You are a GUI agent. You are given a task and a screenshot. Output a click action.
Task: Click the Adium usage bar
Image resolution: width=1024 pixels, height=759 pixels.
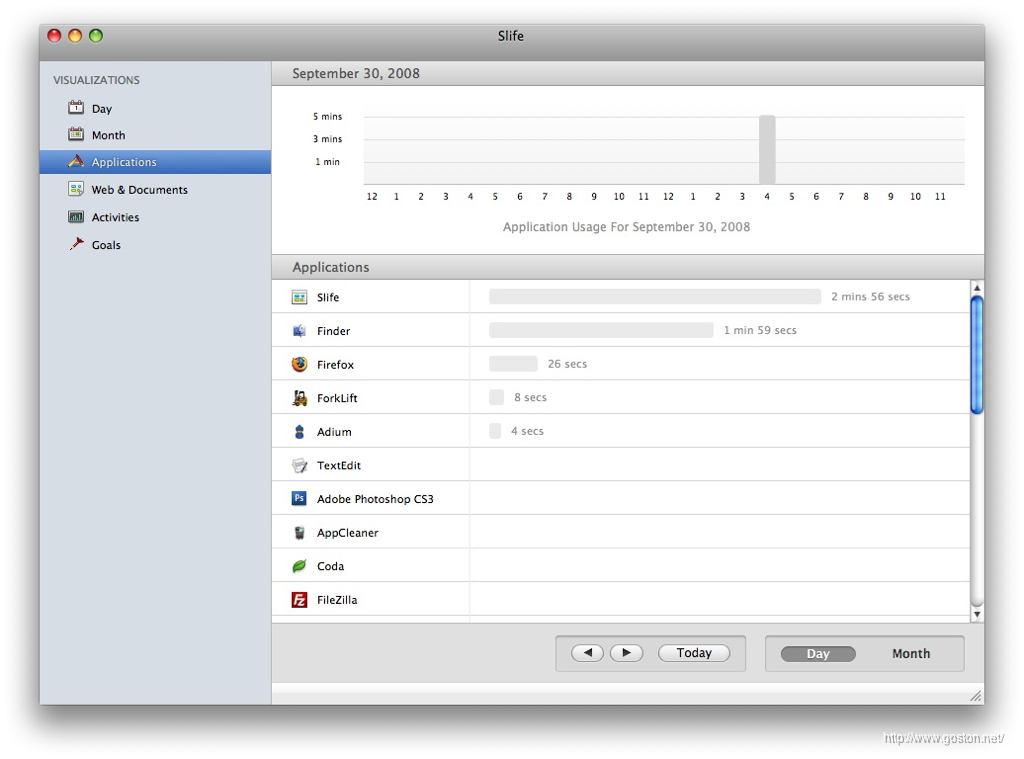point(494,431)
